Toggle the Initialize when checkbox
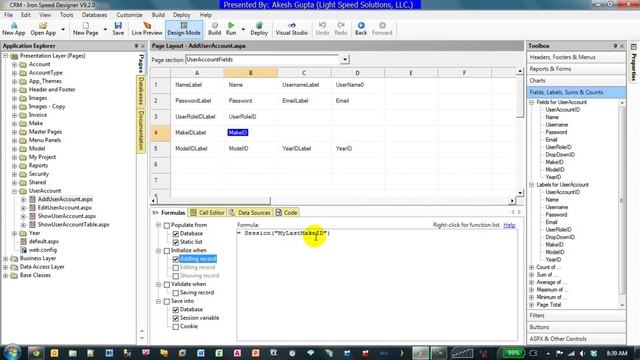640x360 pixels. 167,251
